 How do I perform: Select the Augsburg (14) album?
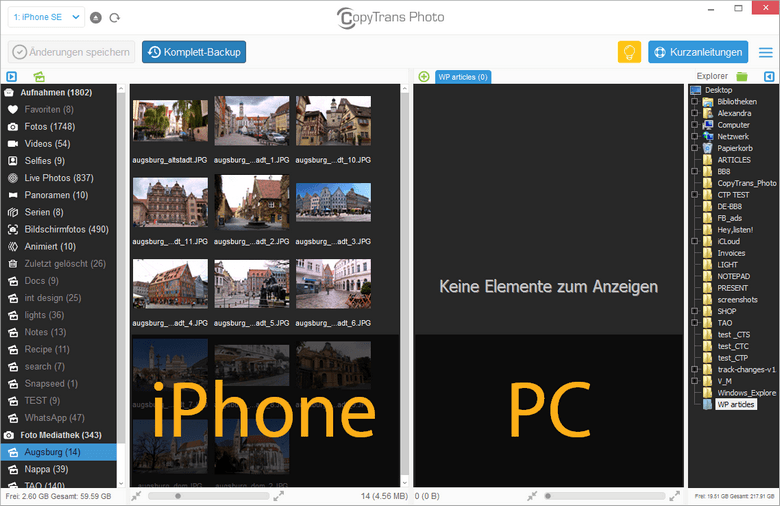[59, 452]
